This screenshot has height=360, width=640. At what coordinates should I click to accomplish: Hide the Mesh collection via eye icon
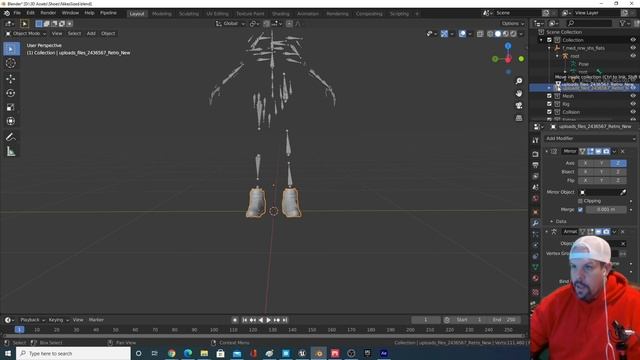[x=633, y=96]
